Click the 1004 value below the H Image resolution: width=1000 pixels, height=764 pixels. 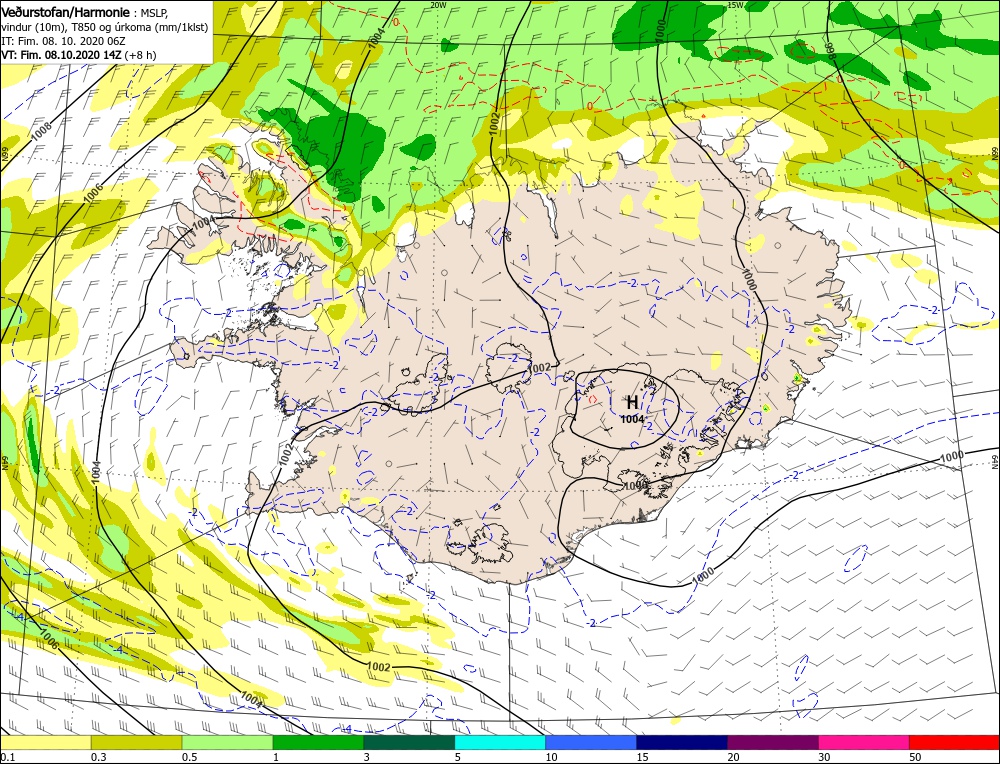pyautogui.click(x=632, y=419)
